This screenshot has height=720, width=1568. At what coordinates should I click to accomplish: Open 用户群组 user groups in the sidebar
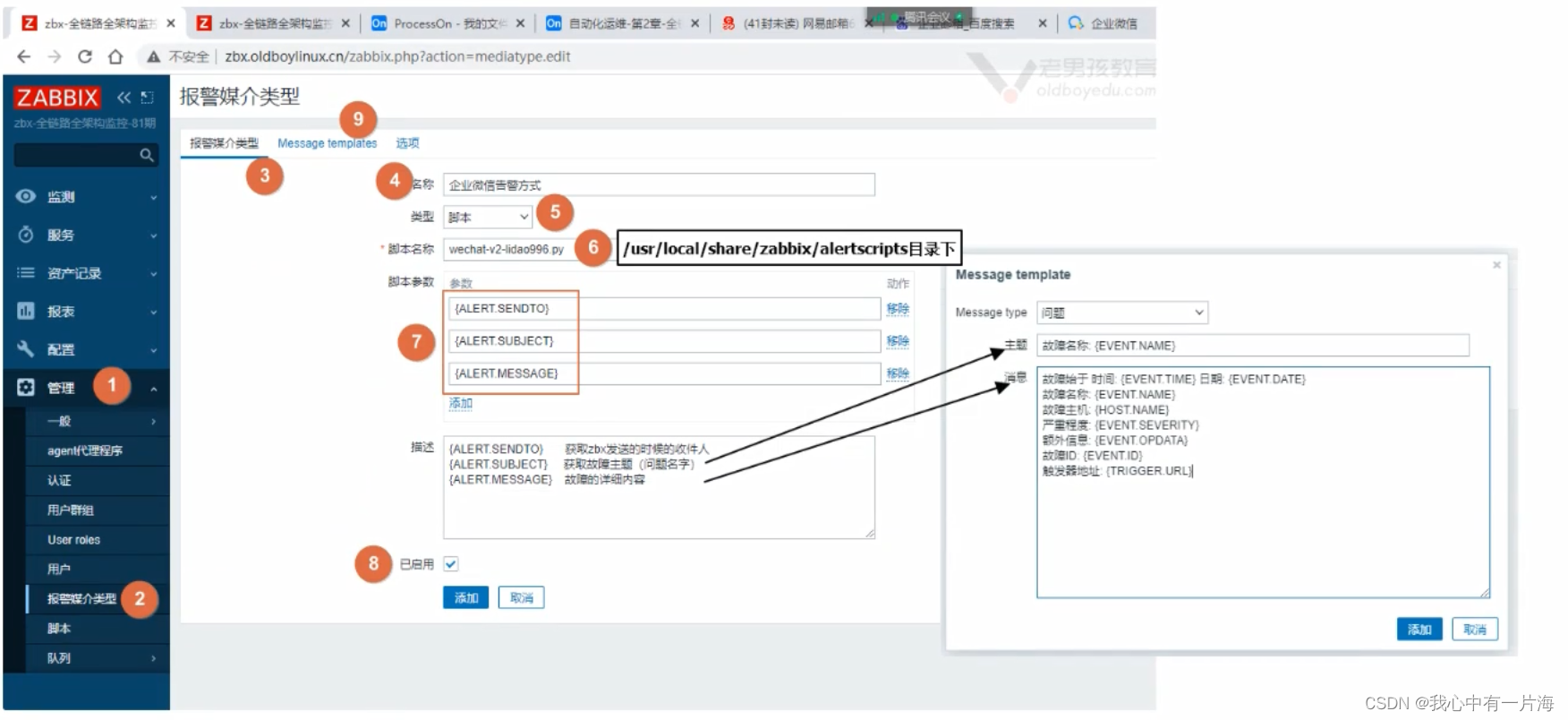(71, 510)
